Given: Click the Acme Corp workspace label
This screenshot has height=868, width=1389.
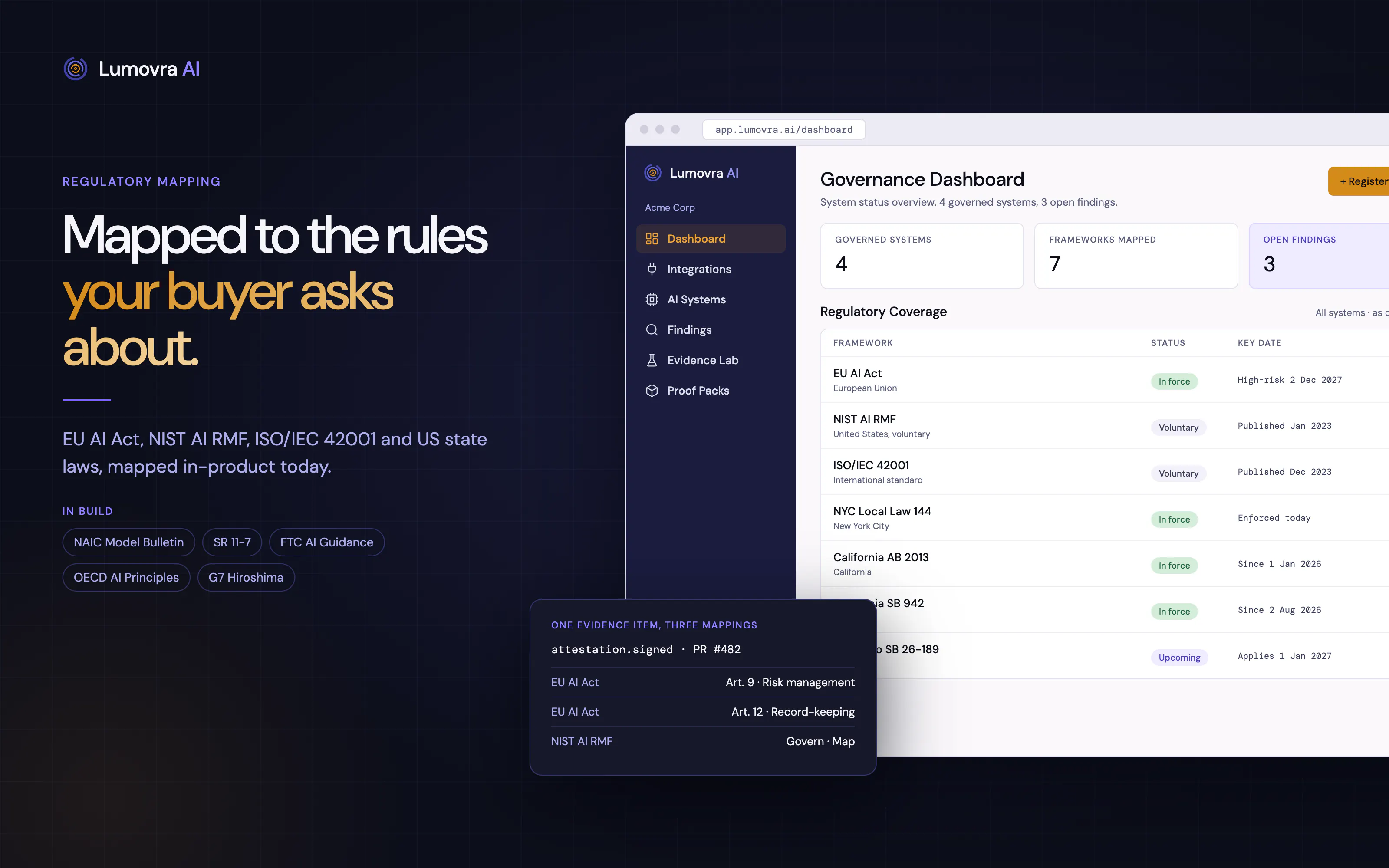Looking at the screenshot, I should point(670,207).
